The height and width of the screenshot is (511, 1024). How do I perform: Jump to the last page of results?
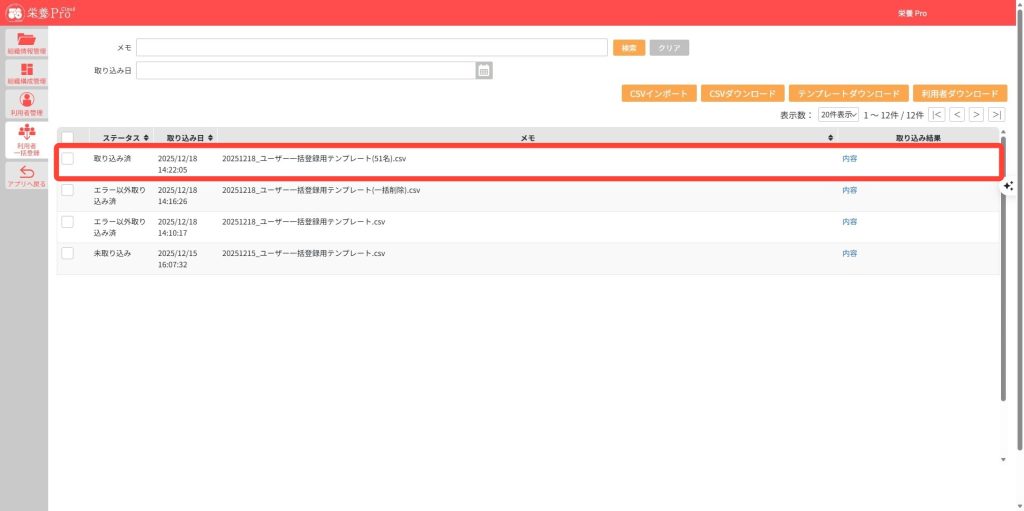(x=996, y=115)
